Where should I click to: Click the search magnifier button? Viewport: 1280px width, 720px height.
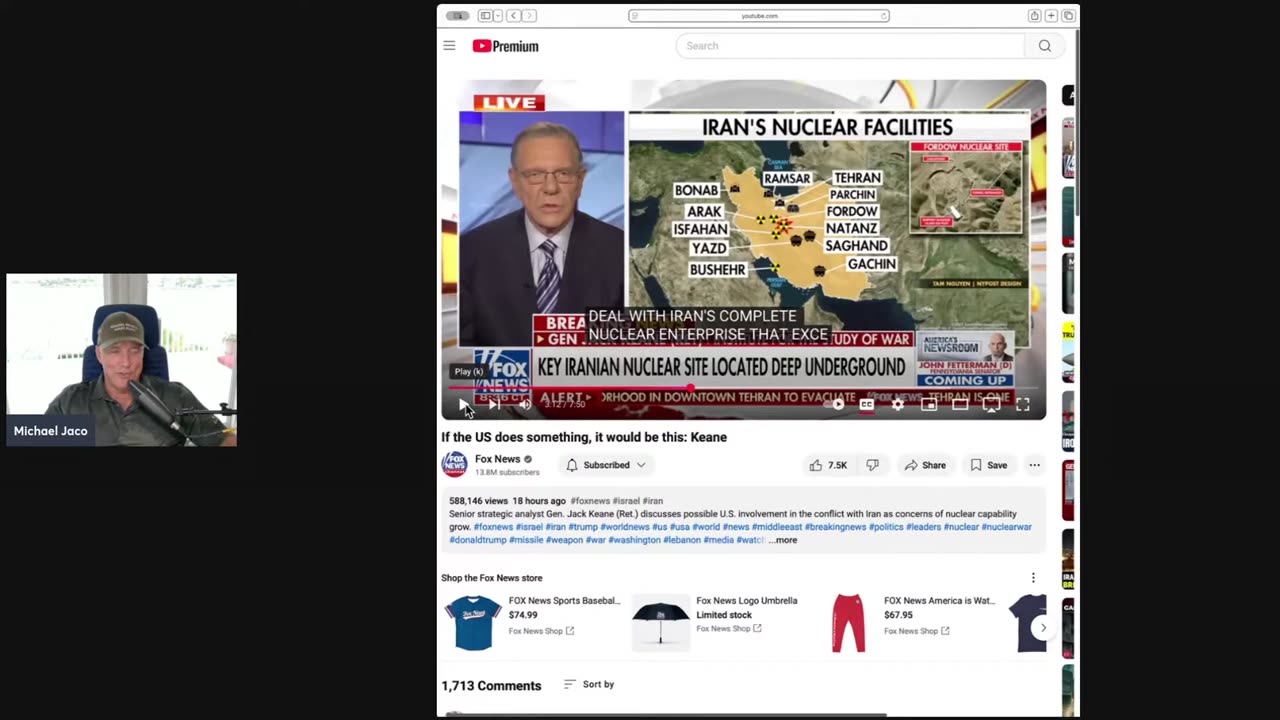[x=1044, y=46]
